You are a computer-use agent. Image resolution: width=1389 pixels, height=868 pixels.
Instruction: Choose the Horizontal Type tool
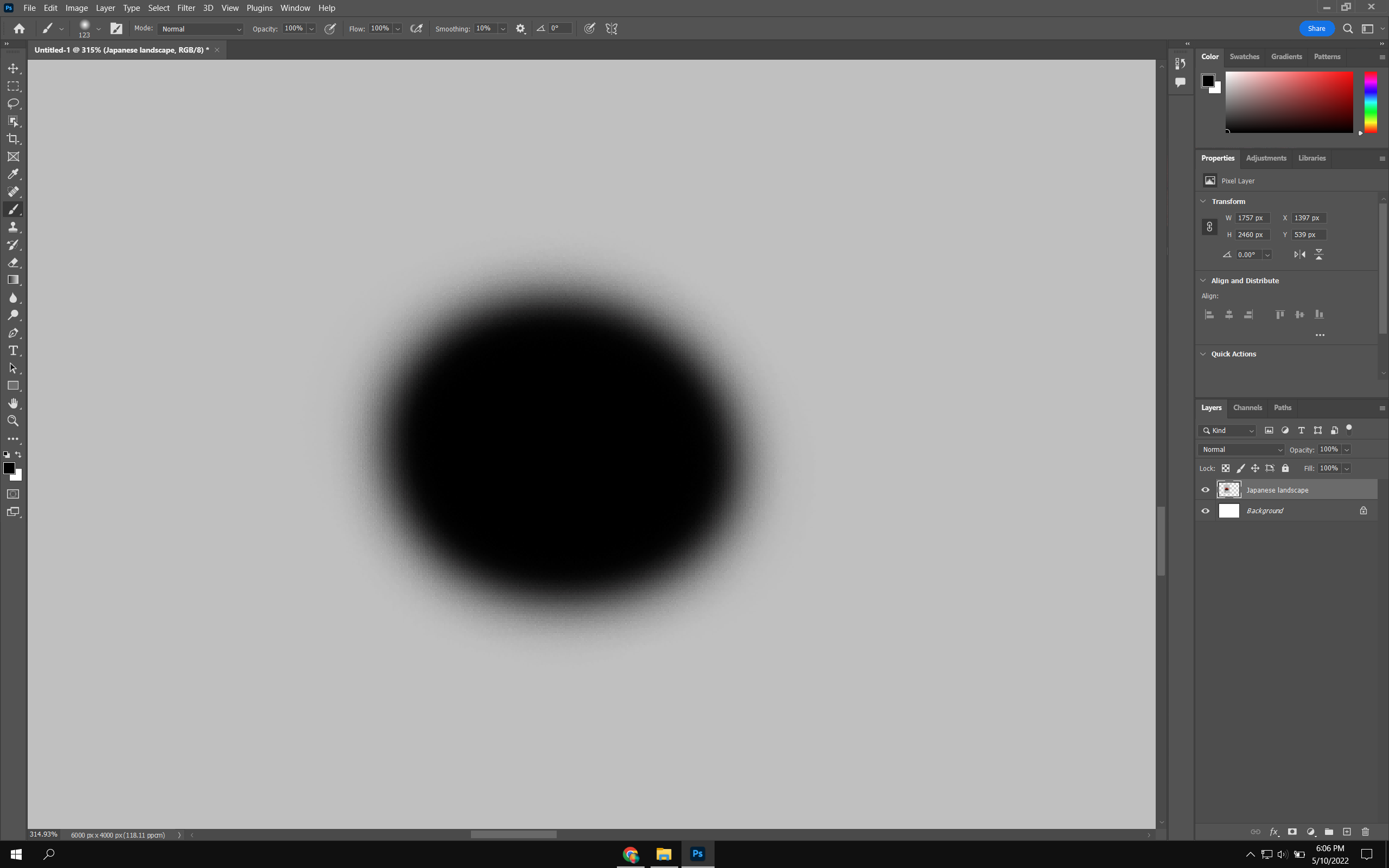[x=13, y=350]
